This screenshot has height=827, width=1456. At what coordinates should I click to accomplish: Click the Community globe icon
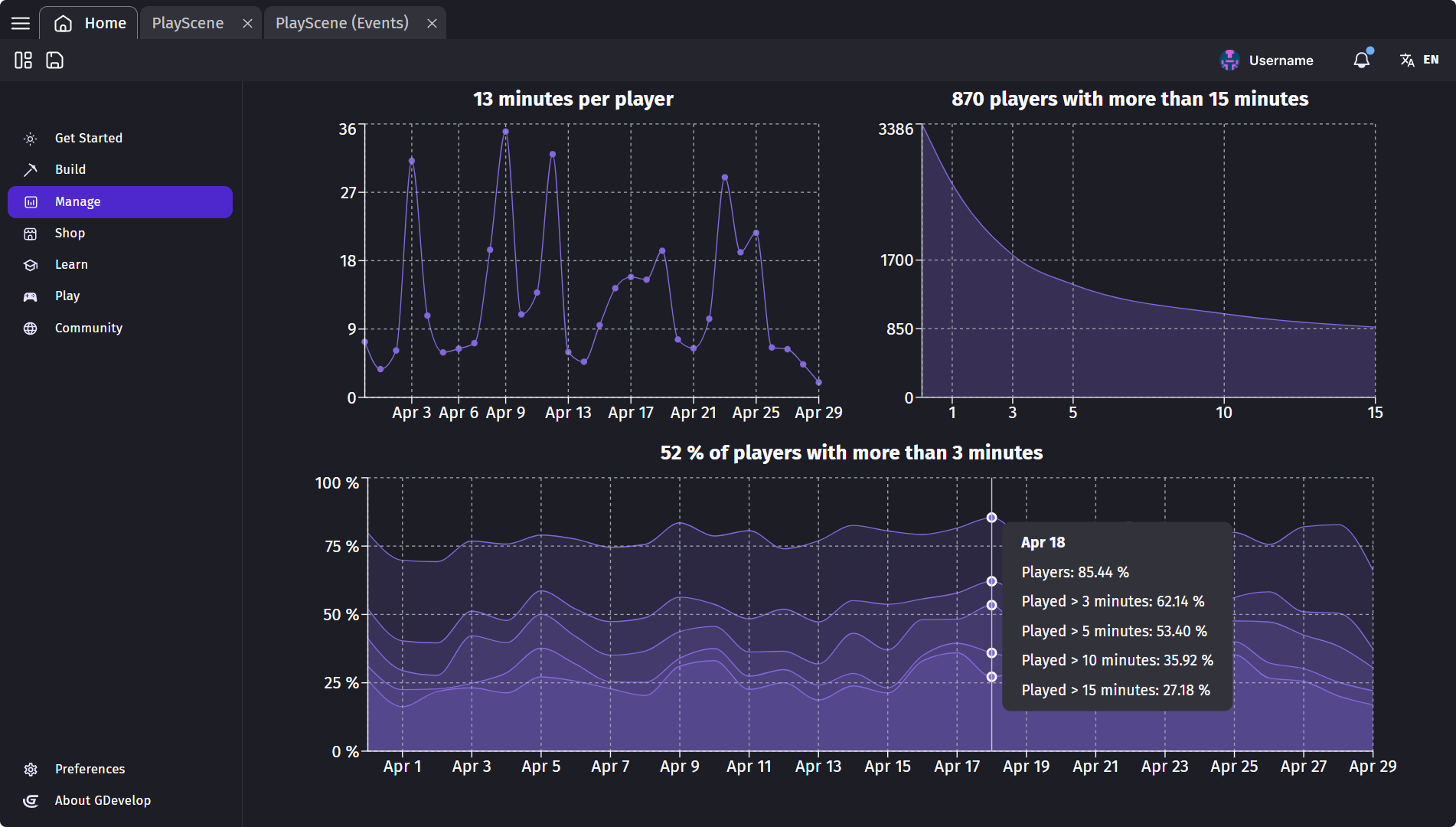point(30,328)
